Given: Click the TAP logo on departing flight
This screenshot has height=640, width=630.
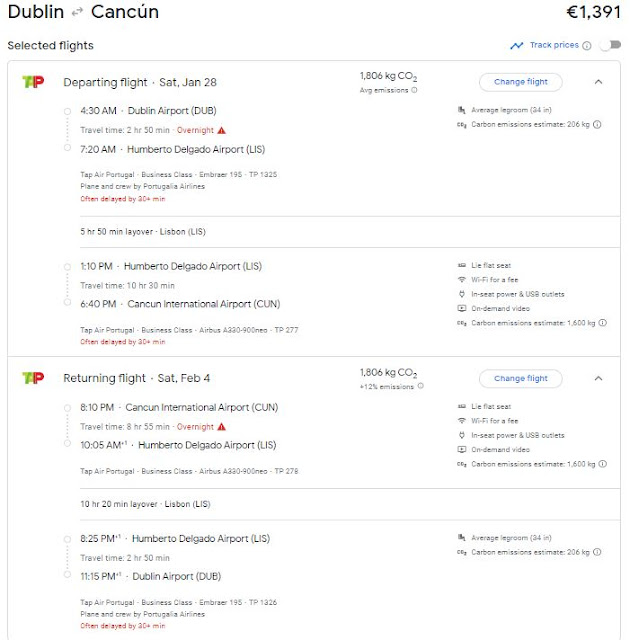Looking at the screenshot, I should (x=33, y=82).
